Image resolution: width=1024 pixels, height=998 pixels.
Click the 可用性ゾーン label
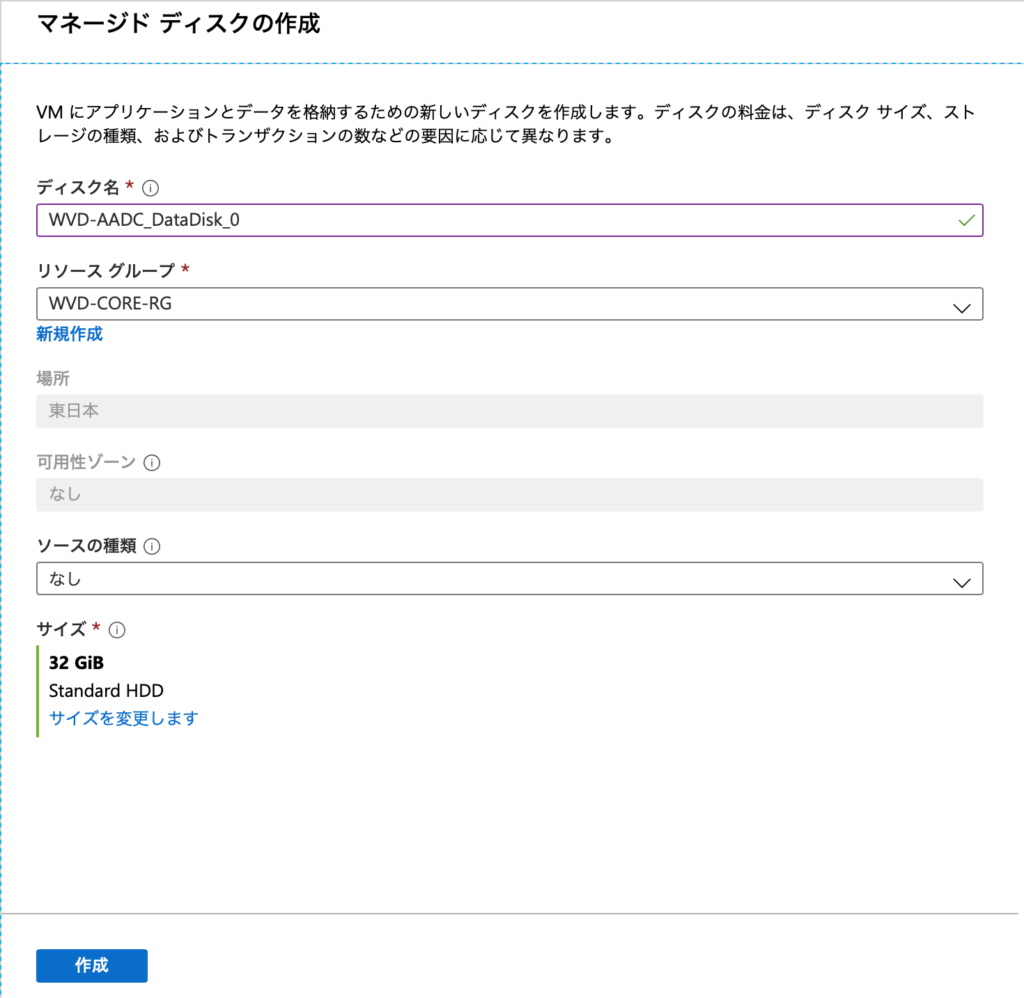pos(86,462)
